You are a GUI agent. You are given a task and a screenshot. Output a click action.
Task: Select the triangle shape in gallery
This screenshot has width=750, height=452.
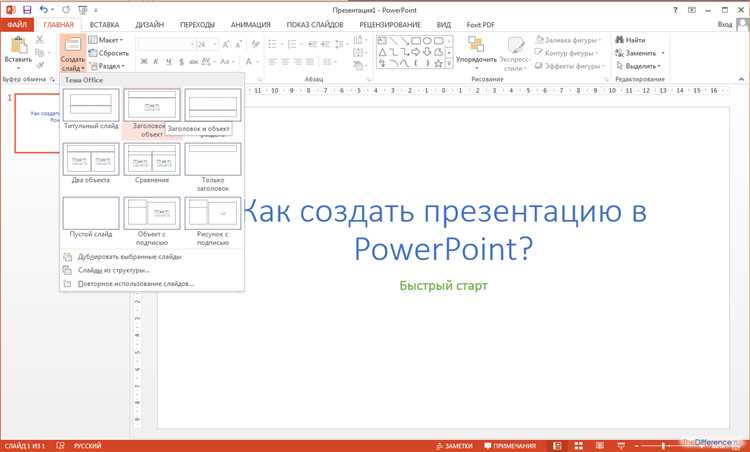(382, 52)
